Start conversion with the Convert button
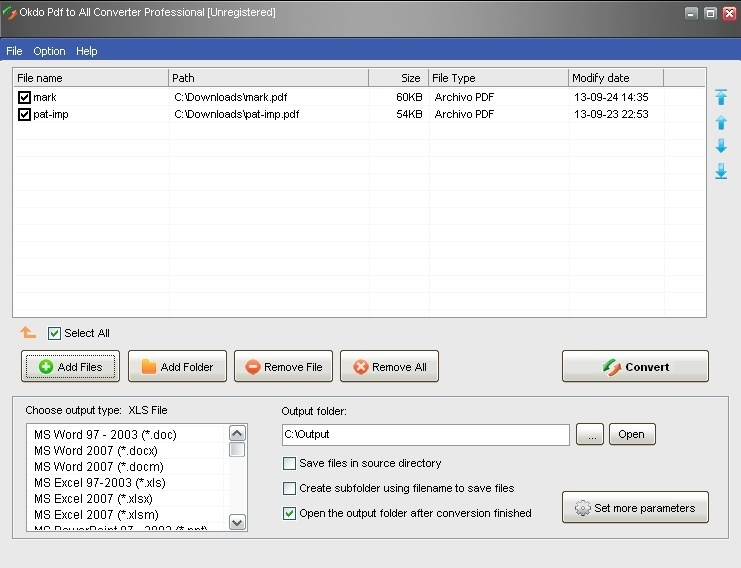Image resolution: width=741 pixels, height=568 pixels. (x=635, y=366)
